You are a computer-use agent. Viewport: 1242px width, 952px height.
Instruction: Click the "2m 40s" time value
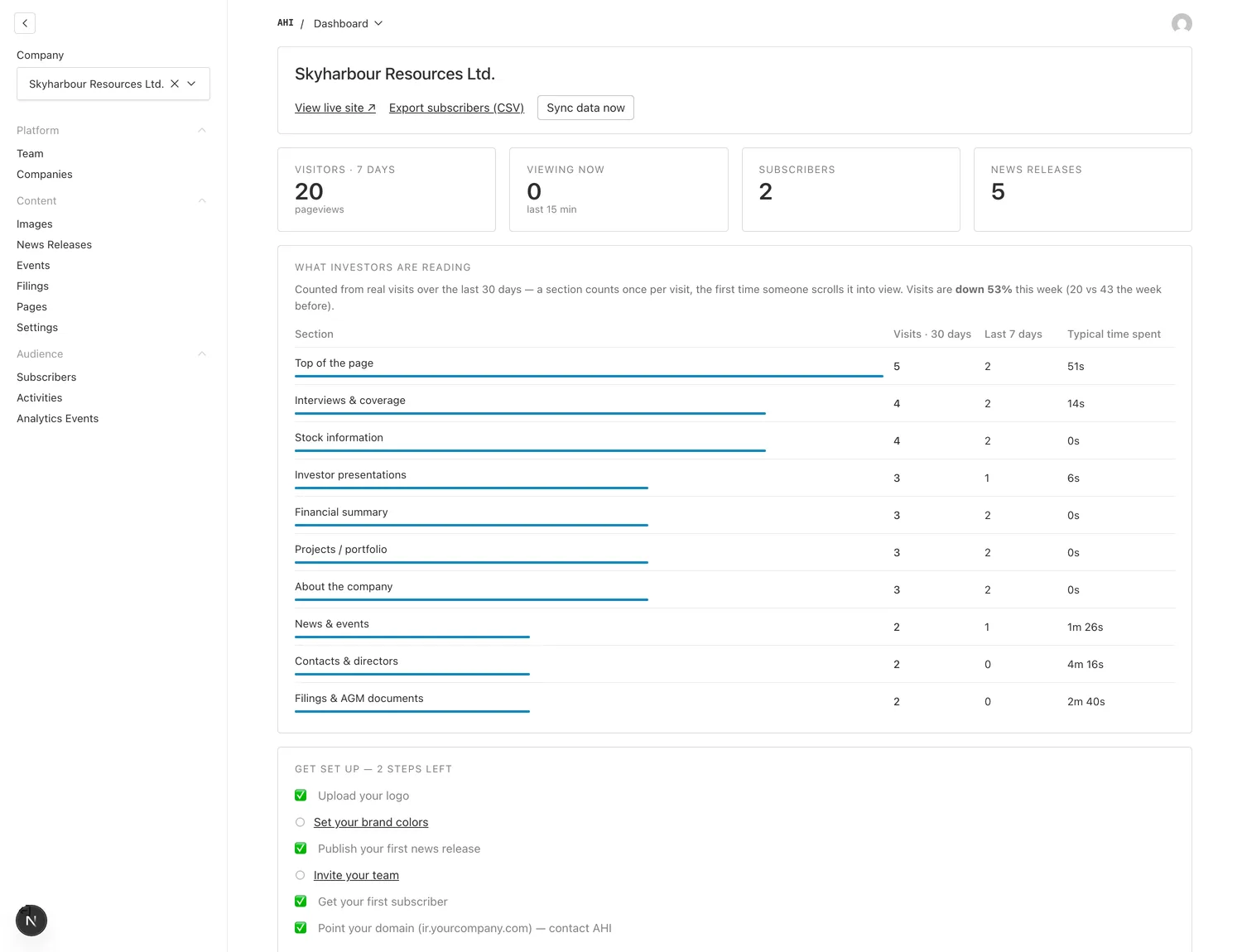click(1086, 702)
